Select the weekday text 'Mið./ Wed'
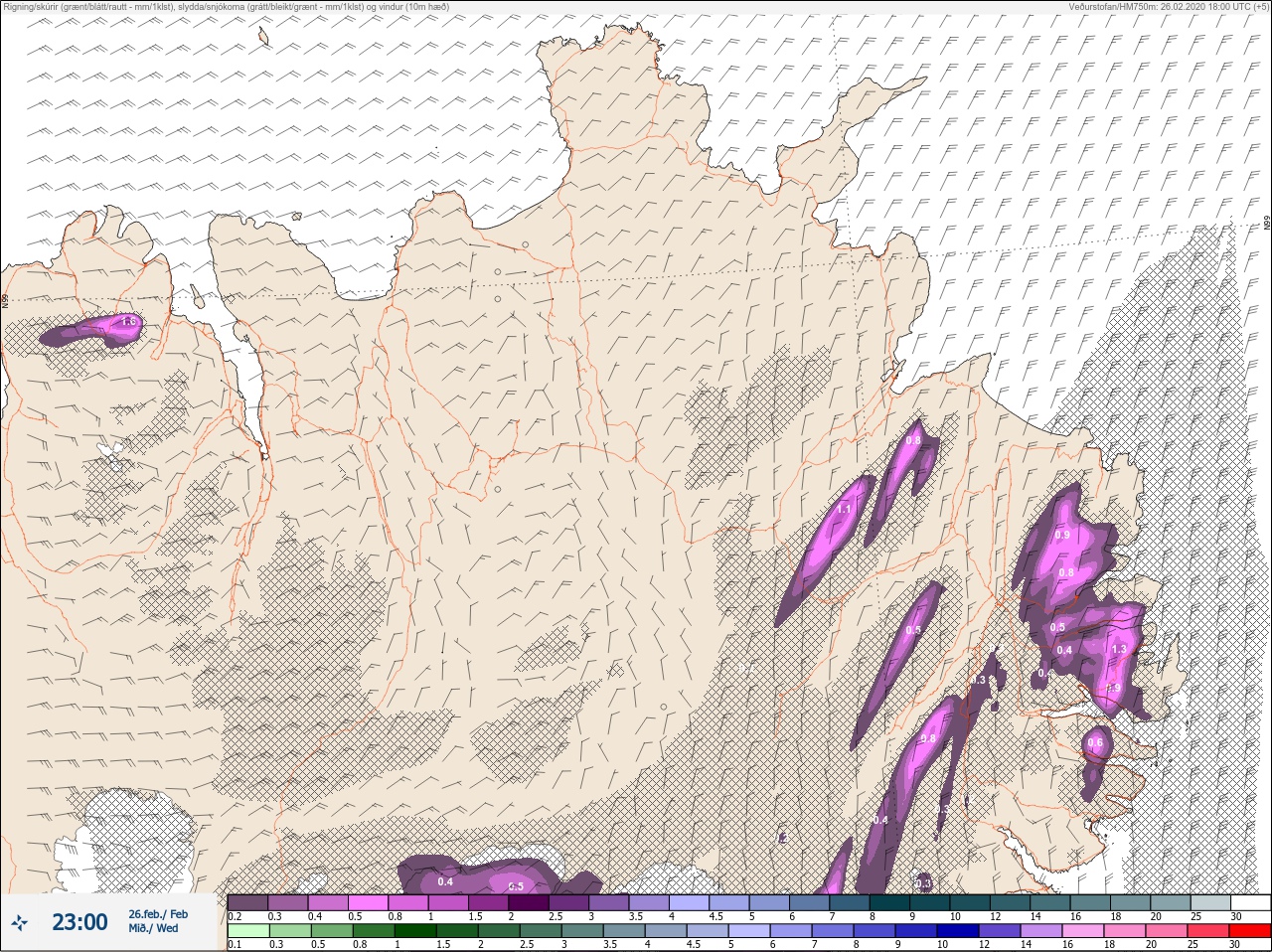The width and height of the screenshot is (1272, 952). (x=153, y=928)
